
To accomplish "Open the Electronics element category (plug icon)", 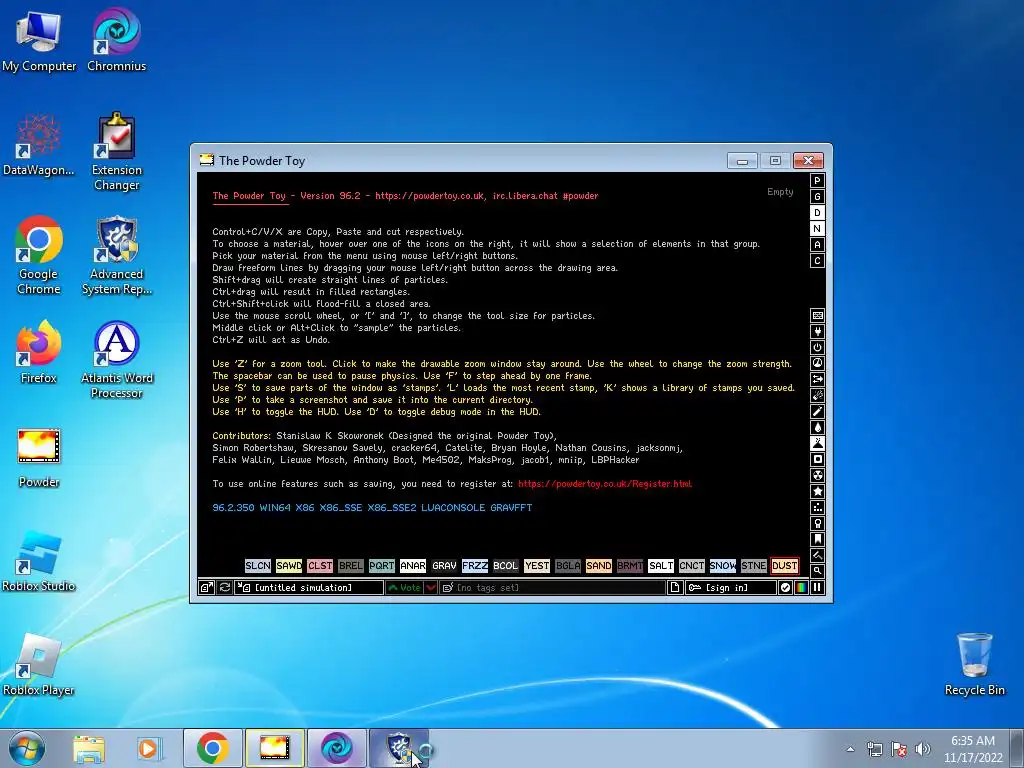I will click(817, 332).
